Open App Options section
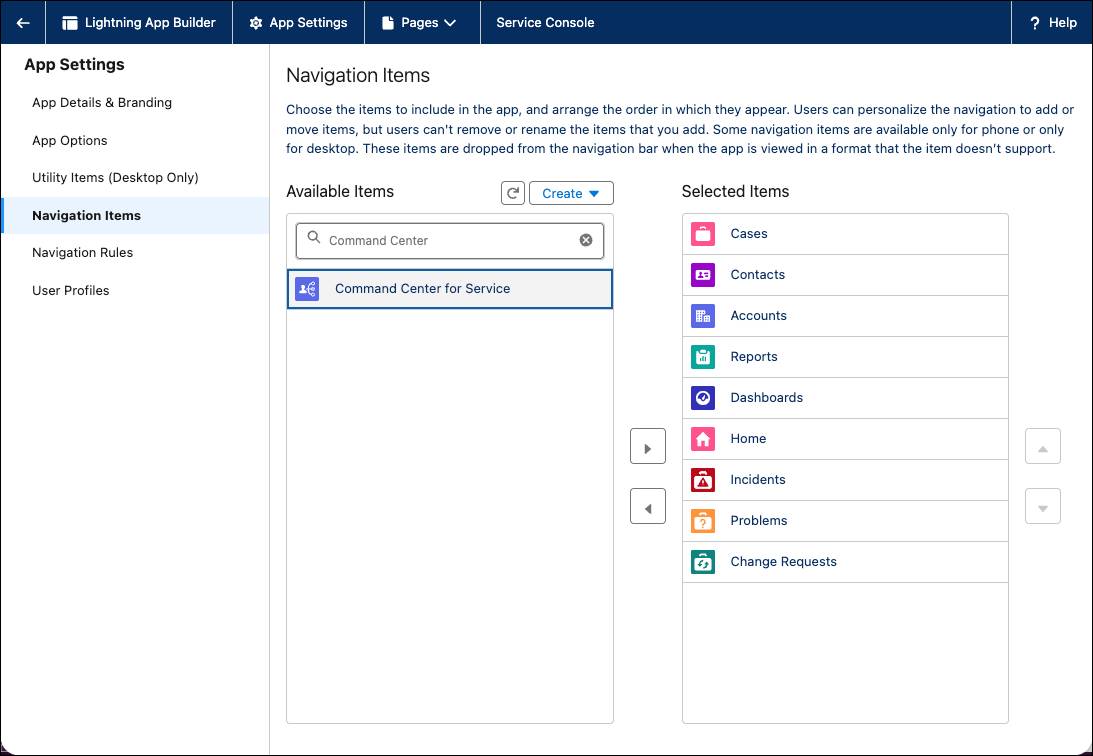The image size is (1093, 756). coord(70,140)
